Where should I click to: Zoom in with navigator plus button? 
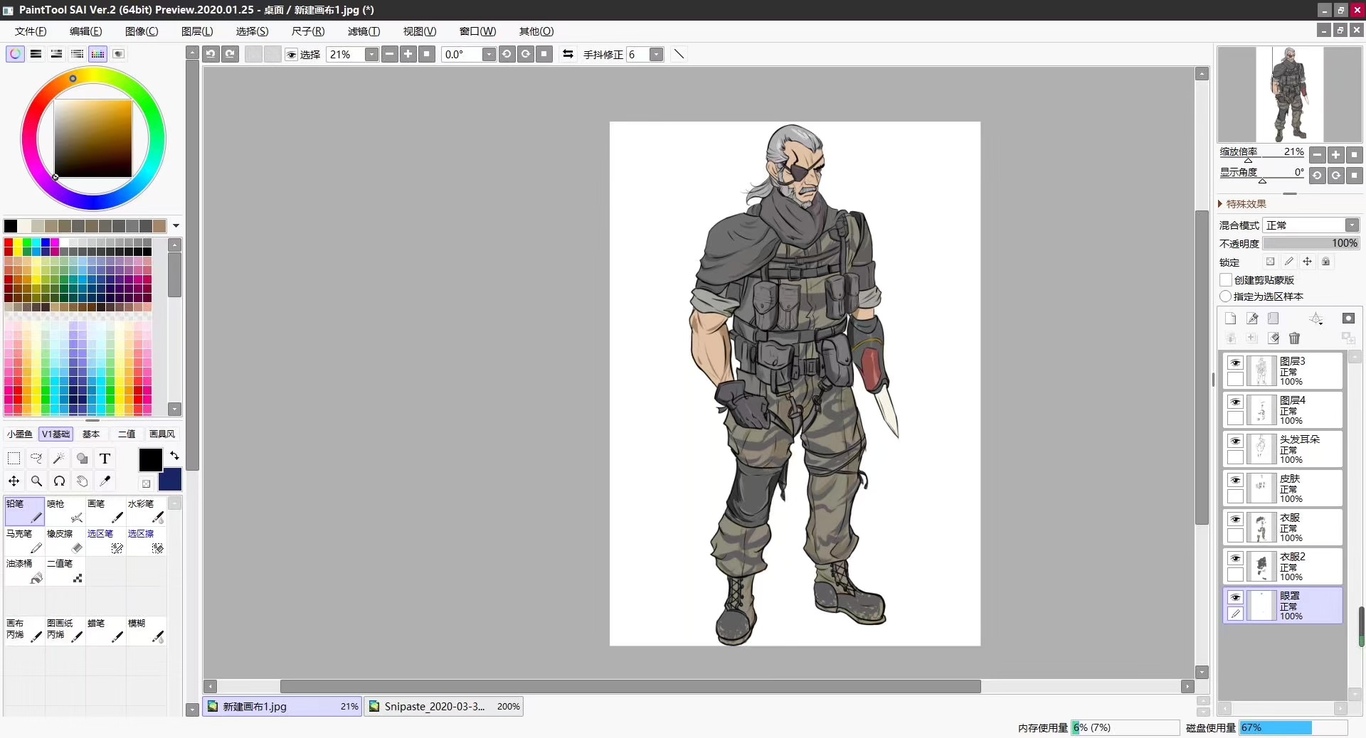coord(1336,154)
